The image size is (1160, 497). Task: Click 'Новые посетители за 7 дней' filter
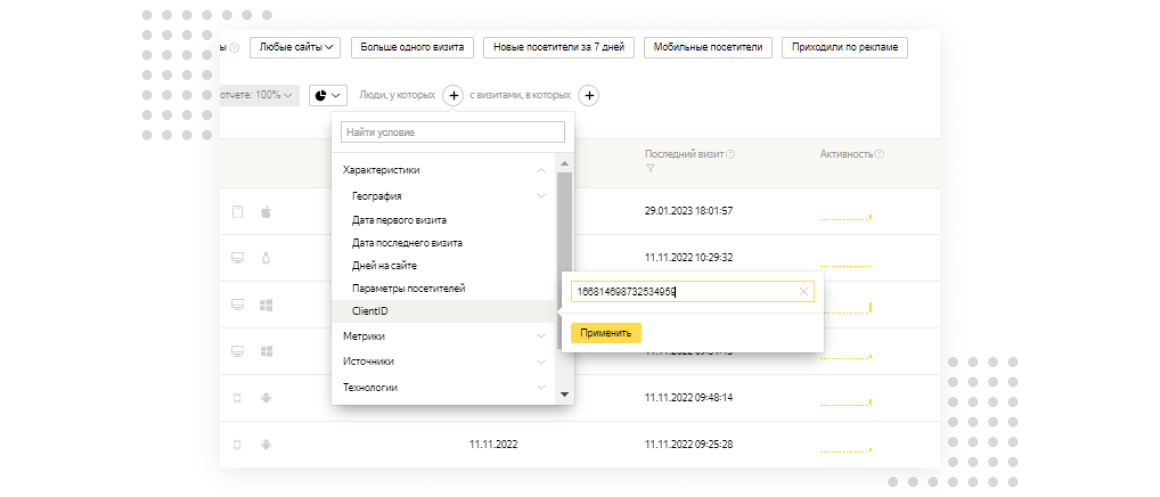tap(558, 47)
